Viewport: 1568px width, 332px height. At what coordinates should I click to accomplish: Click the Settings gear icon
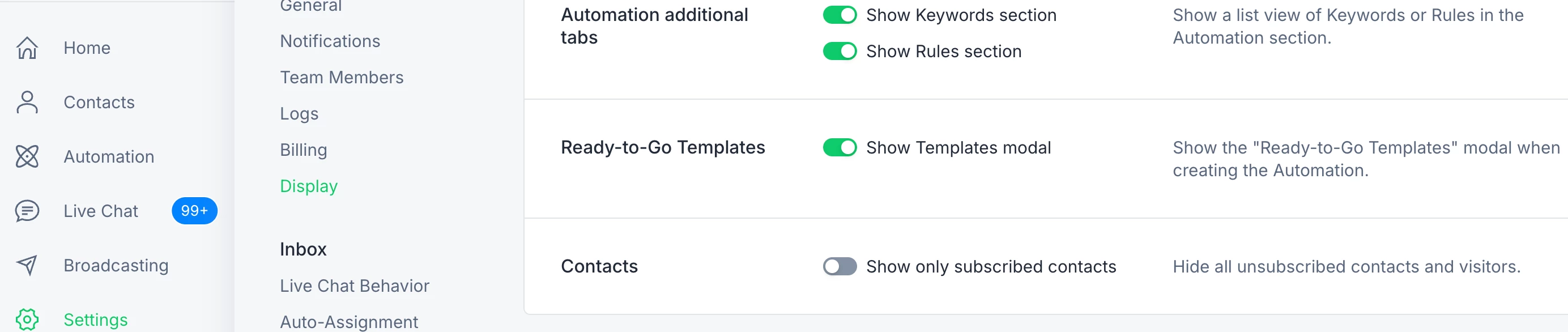pos(27,319)
